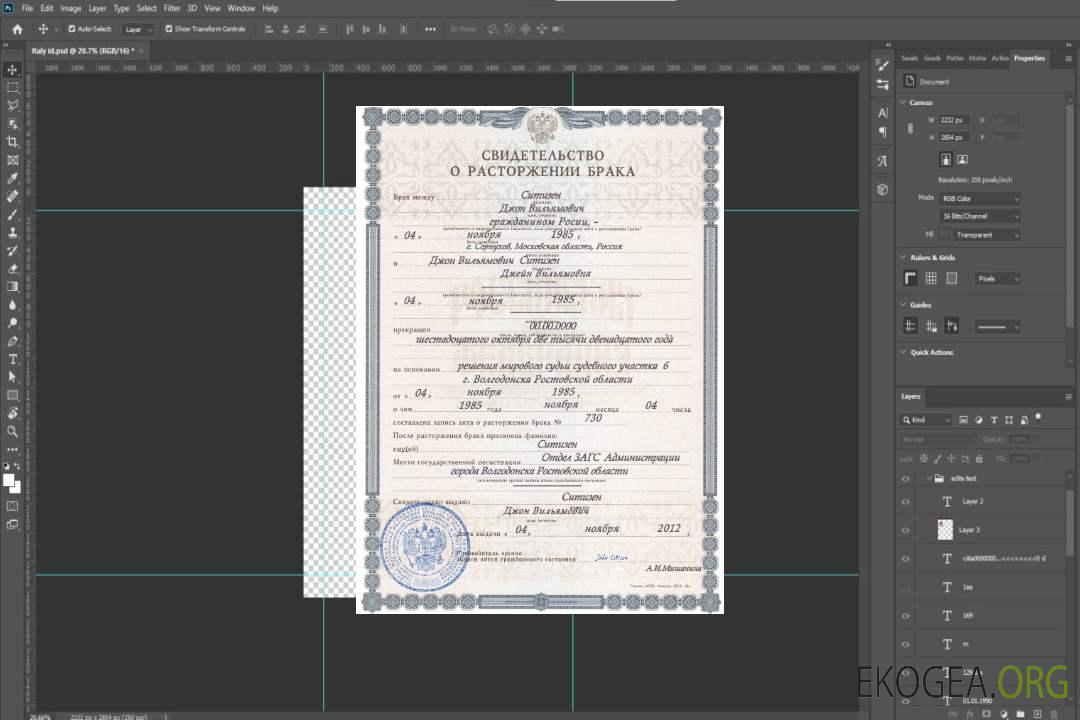The width and height of the screenshot is (1080, 720).
Task: Hide Layer 3 visibility eye
Action: click(x=906, y=531)
